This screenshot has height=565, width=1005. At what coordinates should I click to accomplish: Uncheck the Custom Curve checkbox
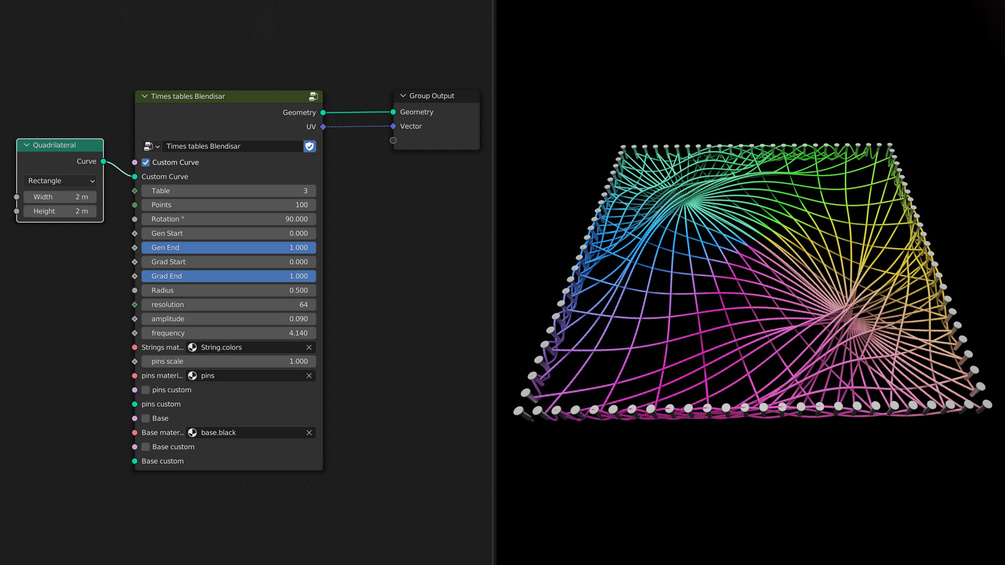pos(145,162)
